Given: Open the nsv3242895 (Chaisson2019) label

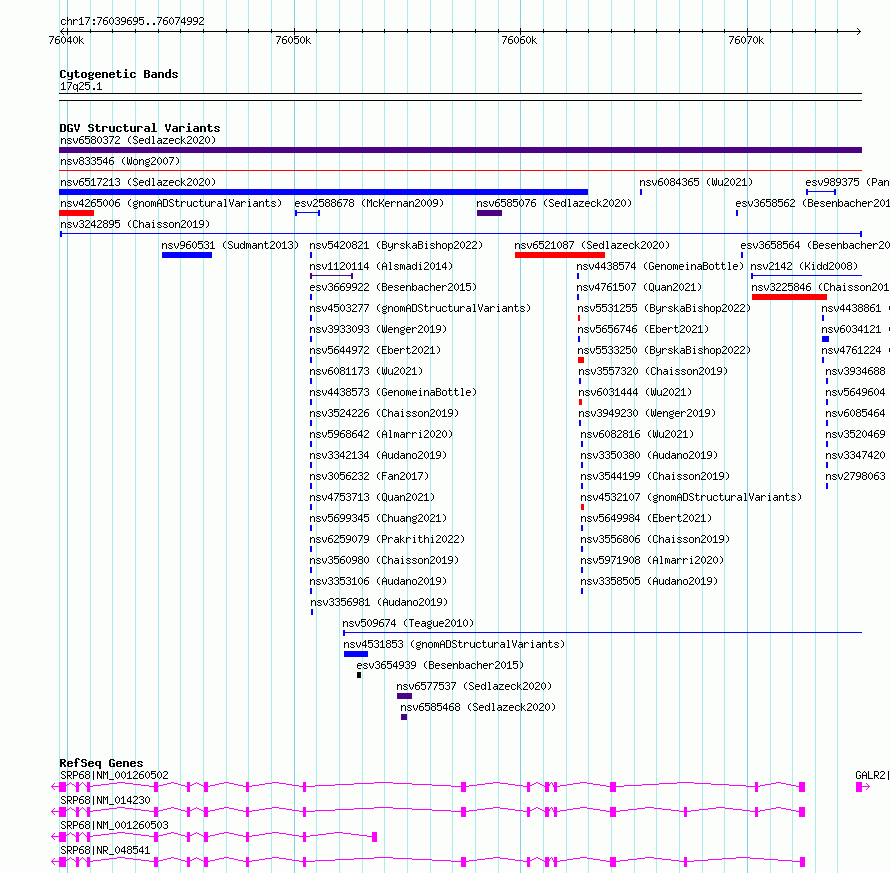Looking at the screenshot, I should (x=135, y=224).
